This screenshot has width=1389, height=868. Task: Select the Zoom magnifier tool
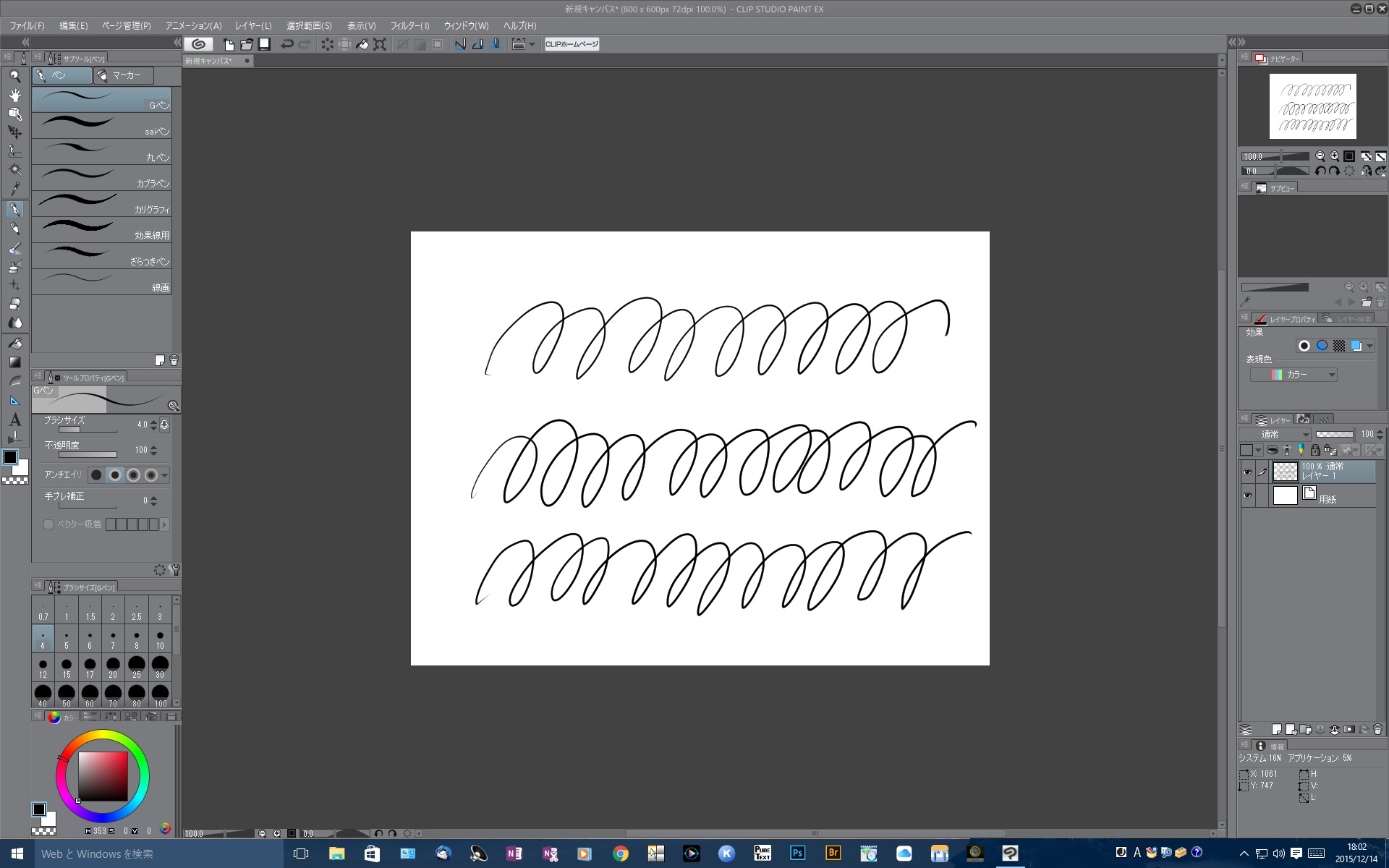click(14, 76)
